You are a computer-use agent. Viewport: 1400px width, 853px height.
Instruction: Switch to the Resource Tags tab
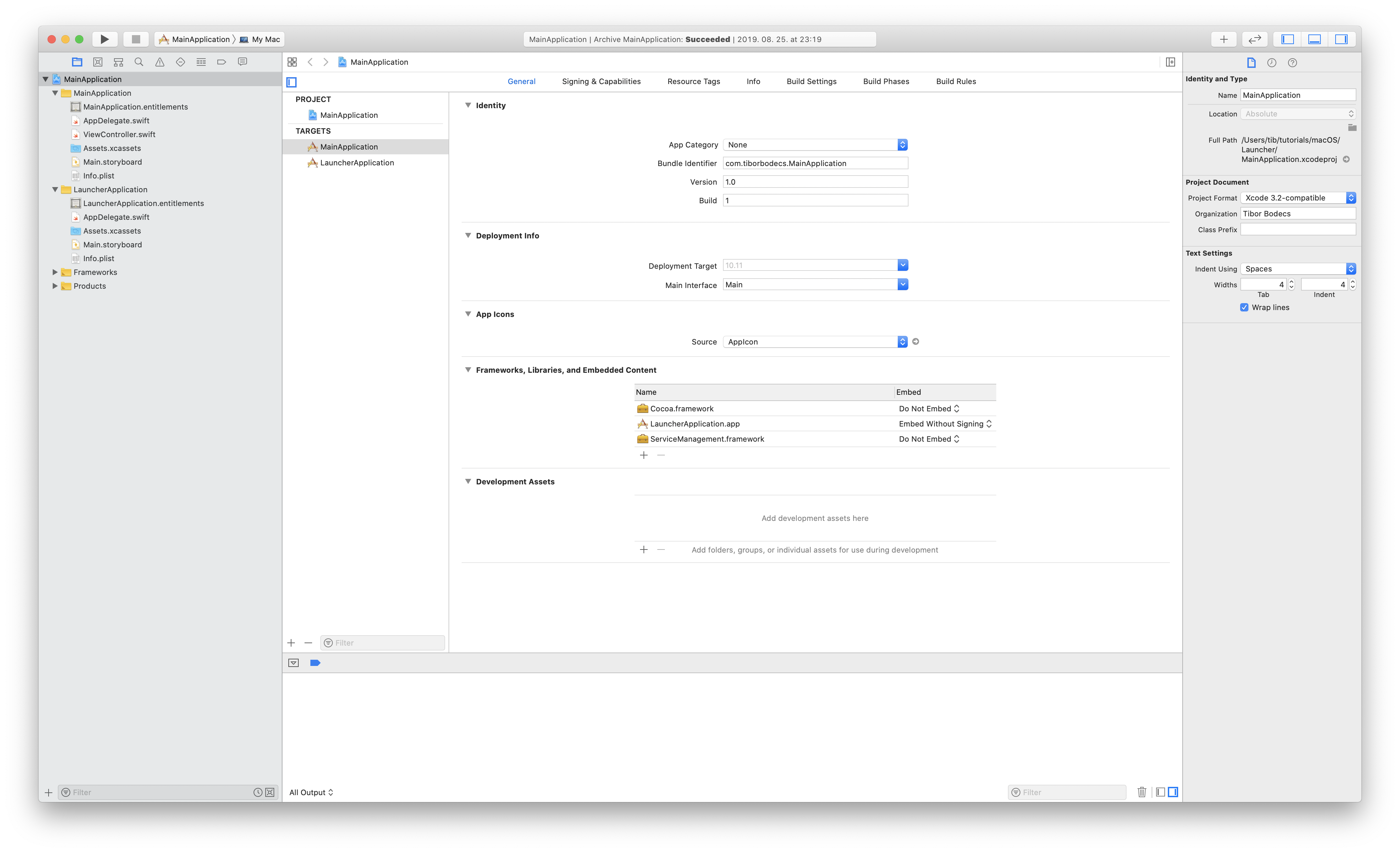pos(694,81)
